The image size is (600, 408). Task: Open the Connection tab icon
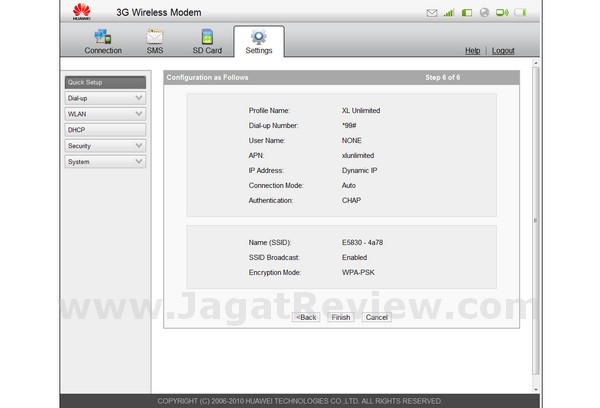click(103, 37)
